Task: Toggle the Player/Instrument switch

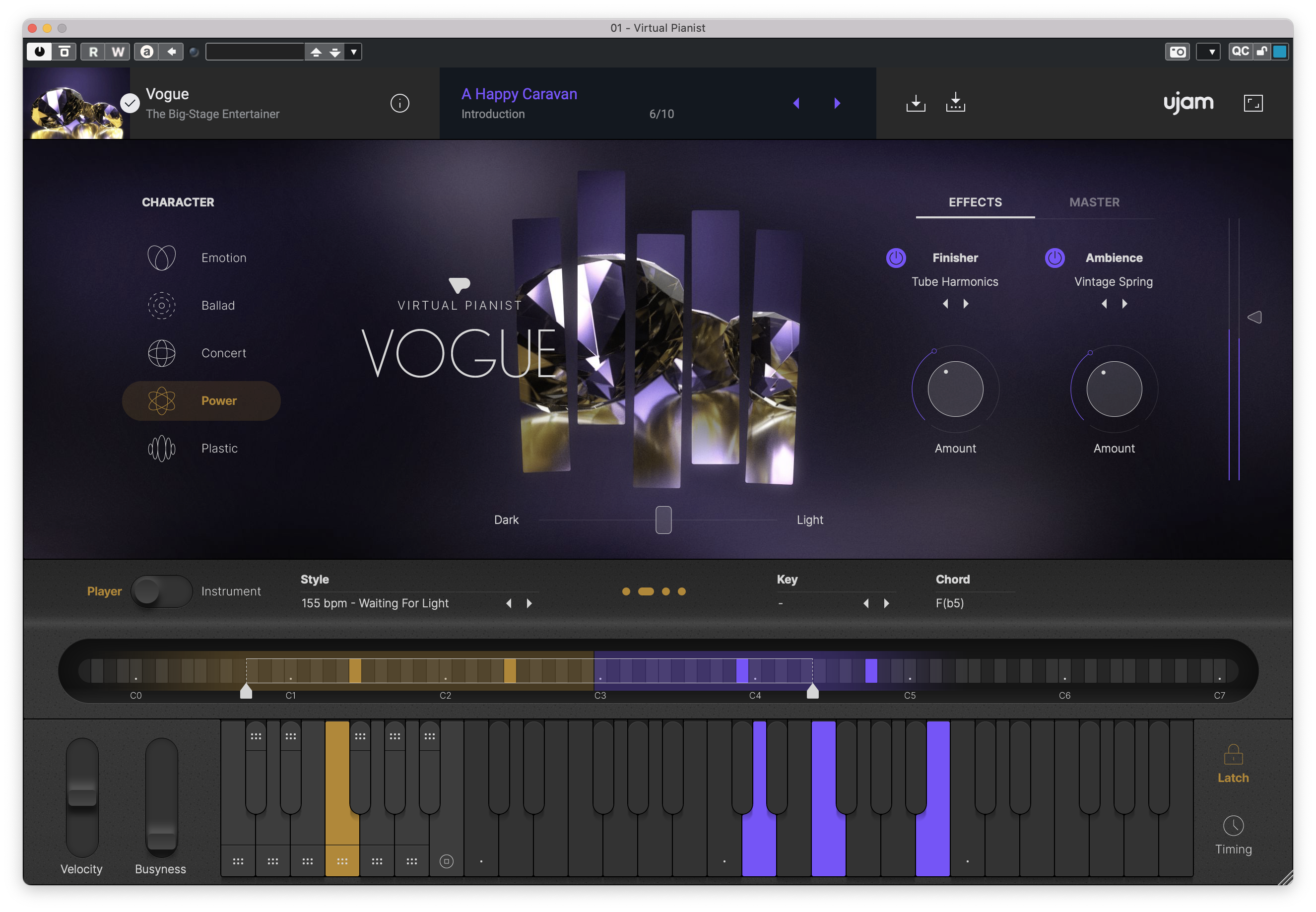Action: 161,591
